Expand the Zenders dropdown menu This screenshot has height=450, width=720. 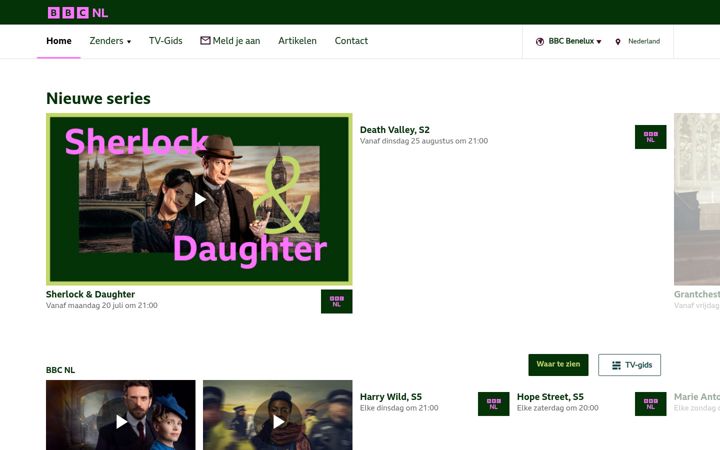tap(110, 41)
